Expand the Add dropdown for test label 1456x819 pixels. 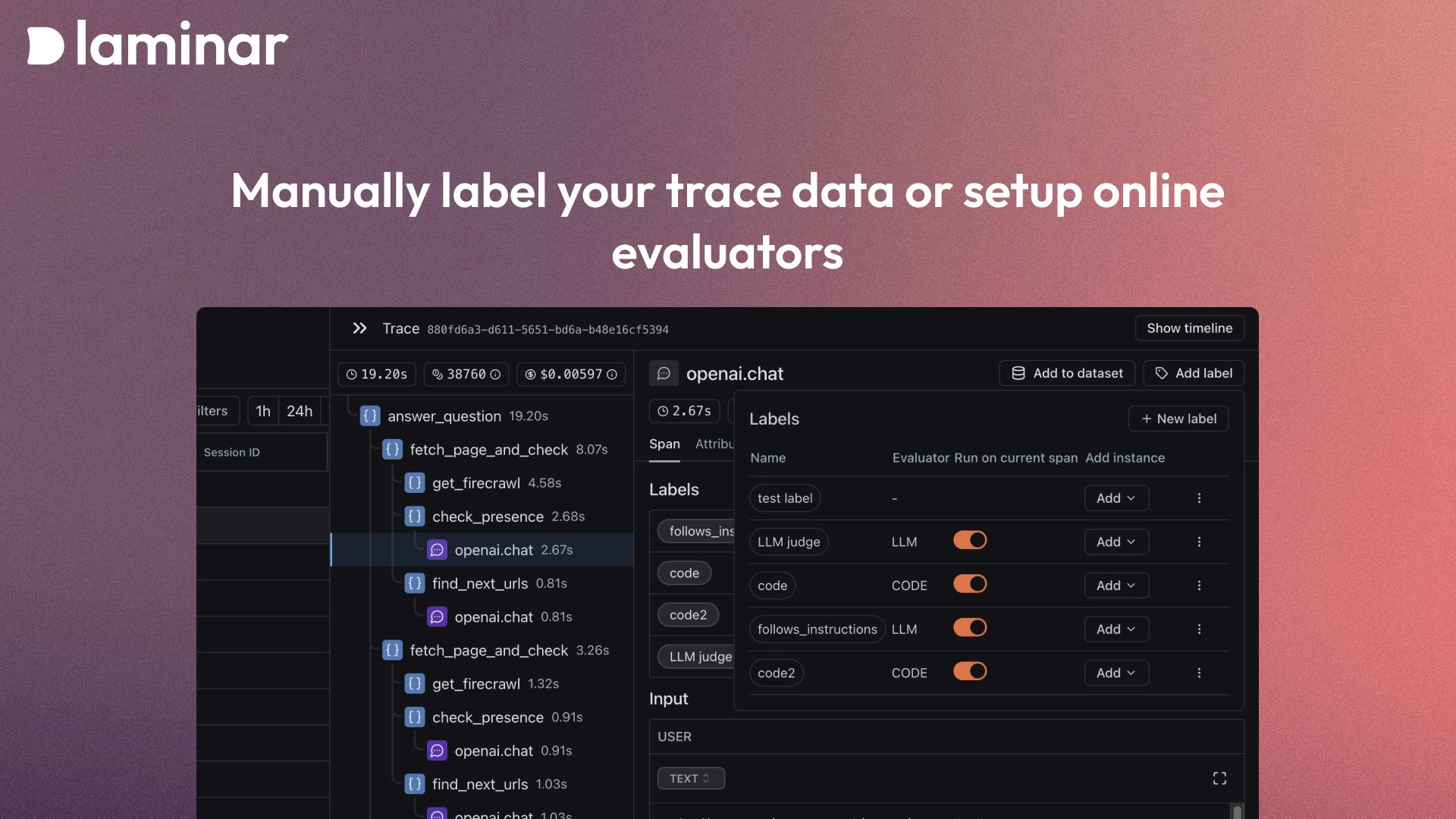click(x=1116, y=498)
